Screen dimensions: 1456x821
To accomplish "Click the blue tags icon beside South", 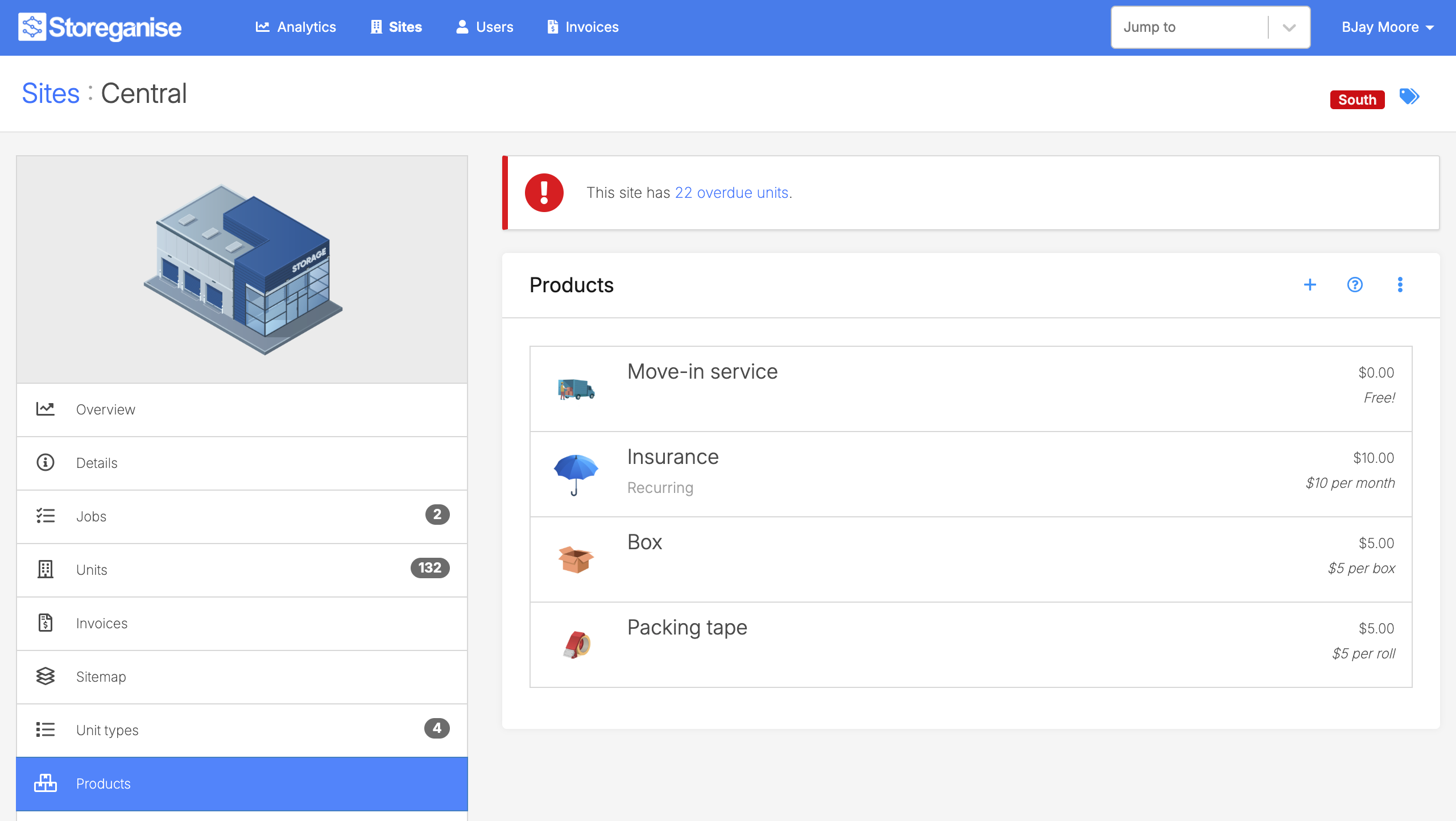I will click(1409, 97).
